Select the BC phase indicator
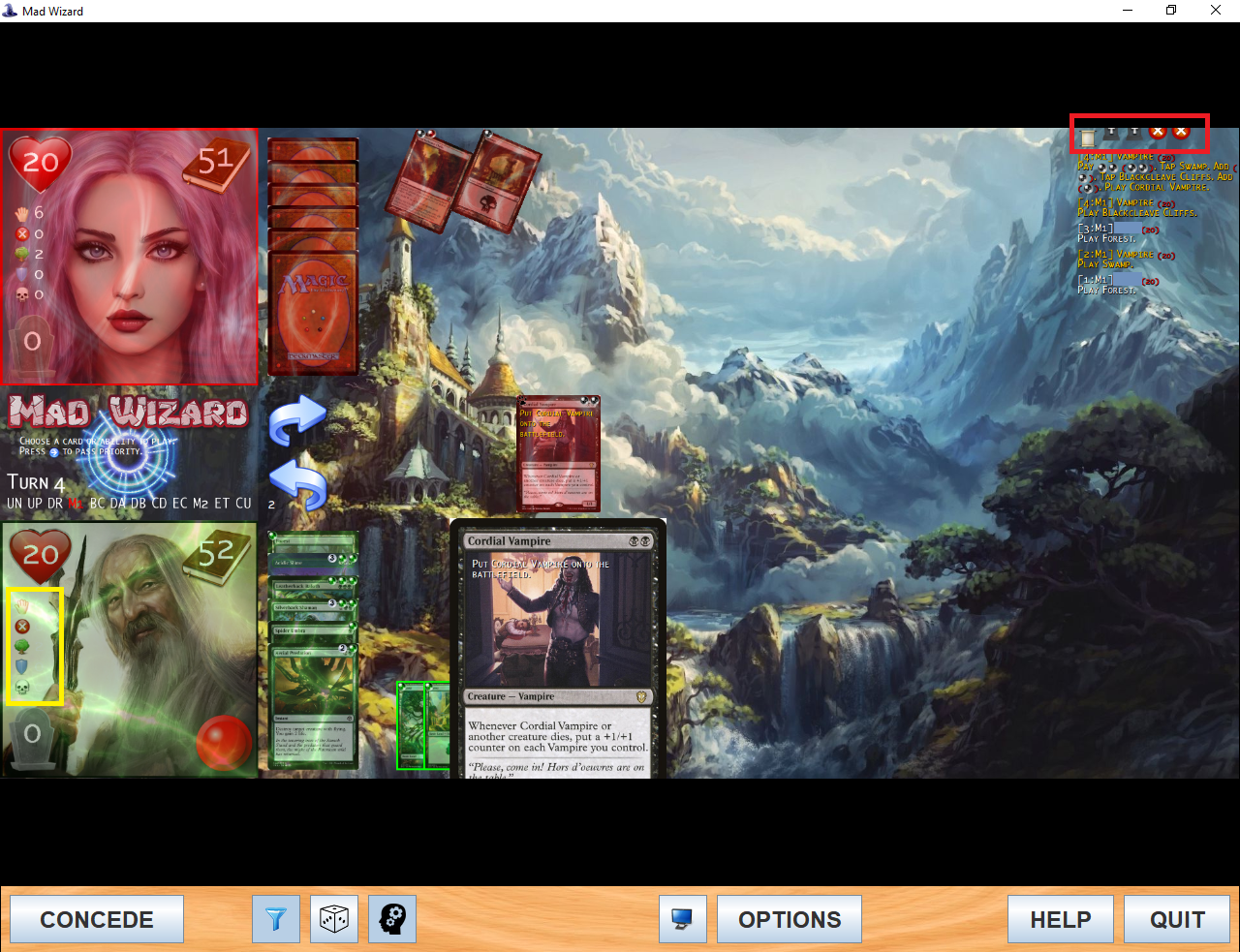Image resolution: width=1240 pixels, height=952 pixels. [x=97, y=504]
